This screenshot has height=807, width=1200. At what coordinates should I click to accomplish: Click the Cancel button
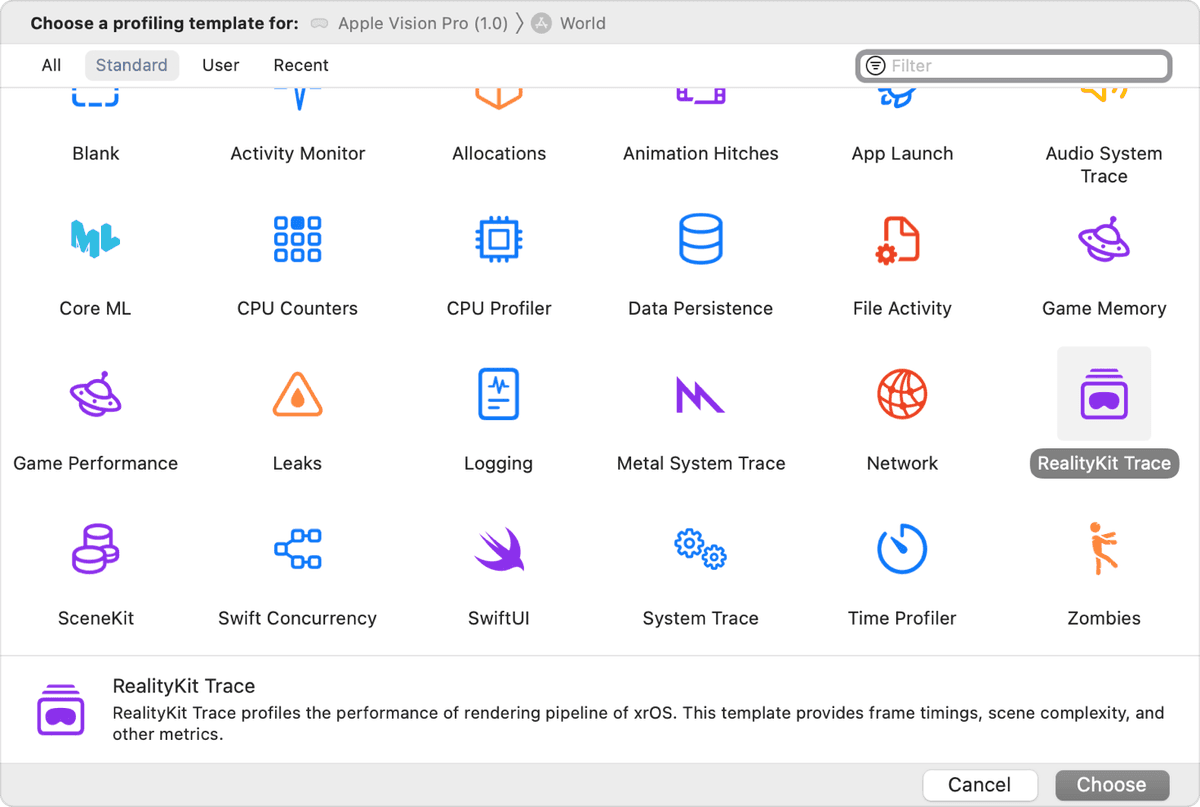(x=979, y=785)
